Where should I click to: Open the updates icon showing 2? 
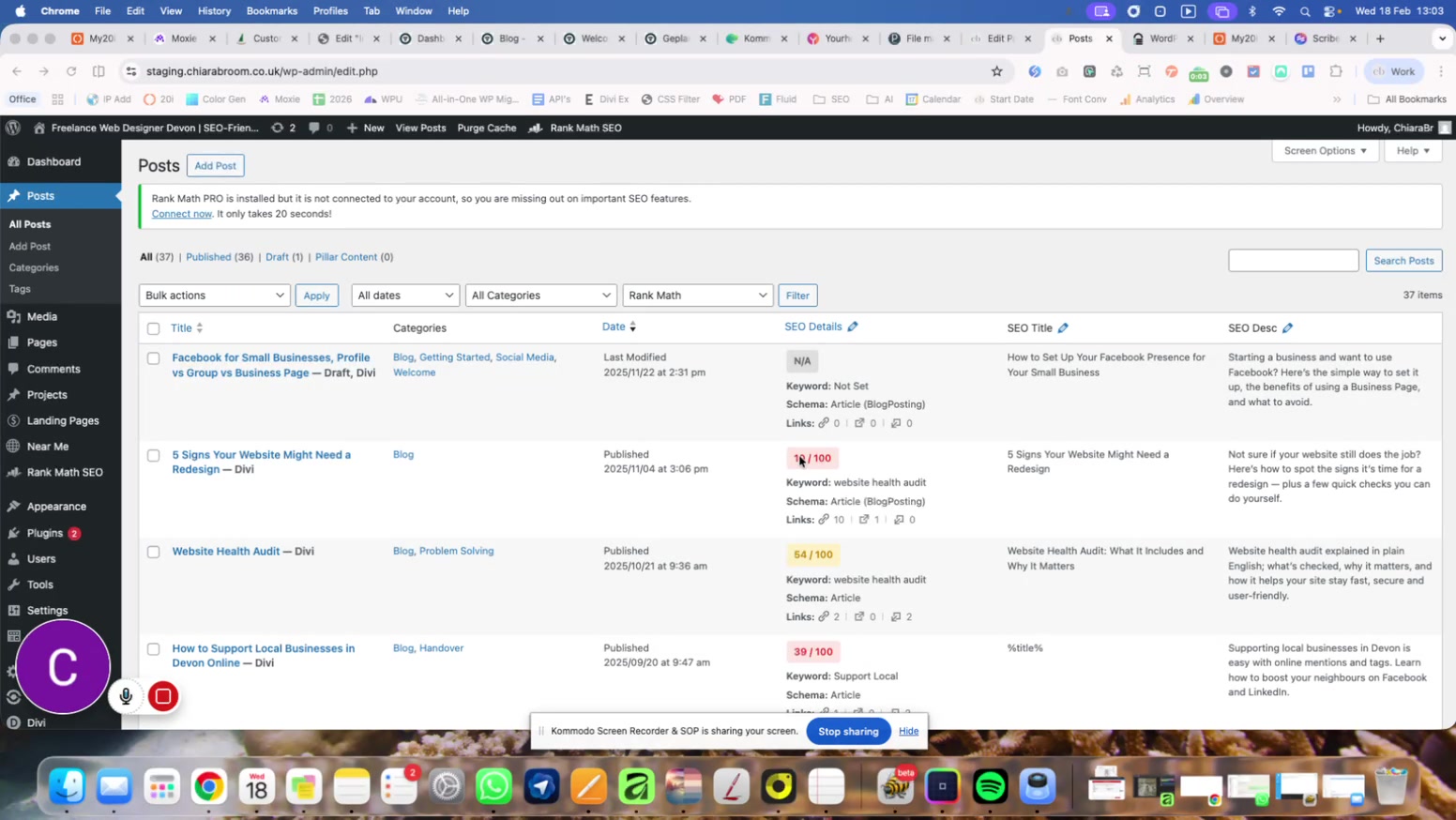click(283, 128)
